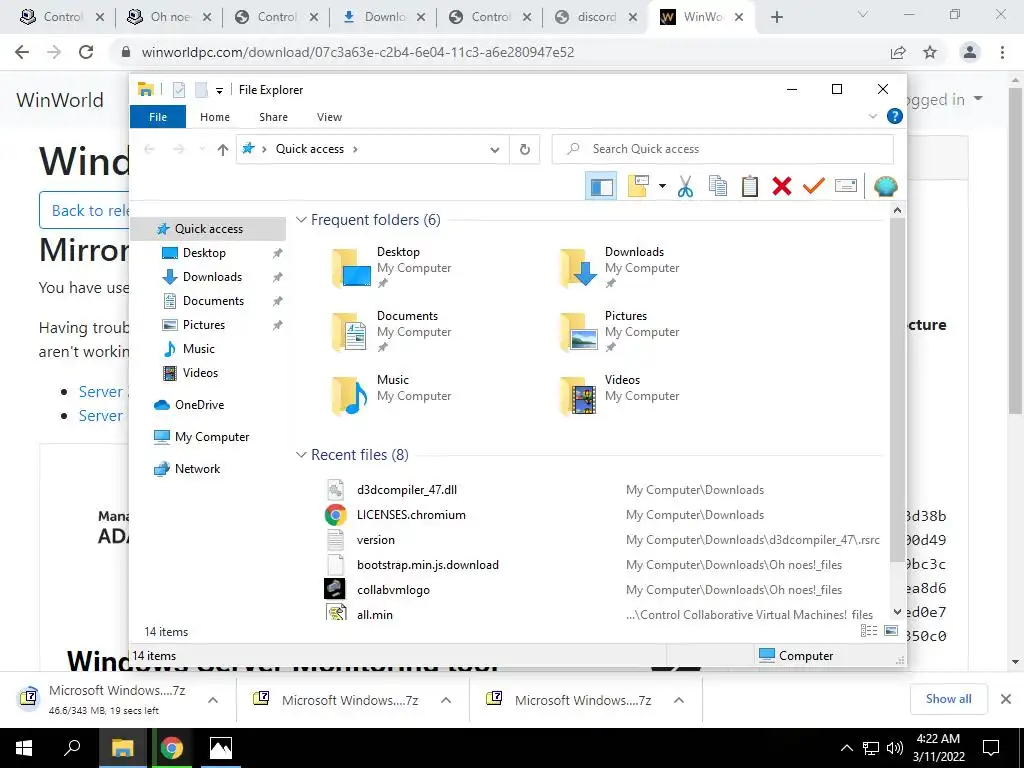Switch to details view in status bar
Viewport: 1024px width, 768px height.
869,630
